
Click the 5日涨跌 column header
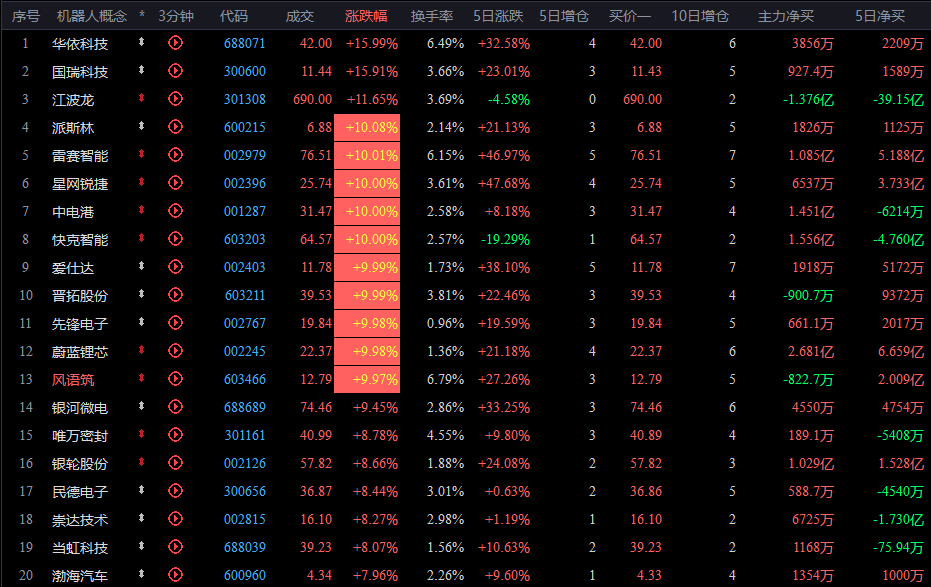tap(498, 16)
